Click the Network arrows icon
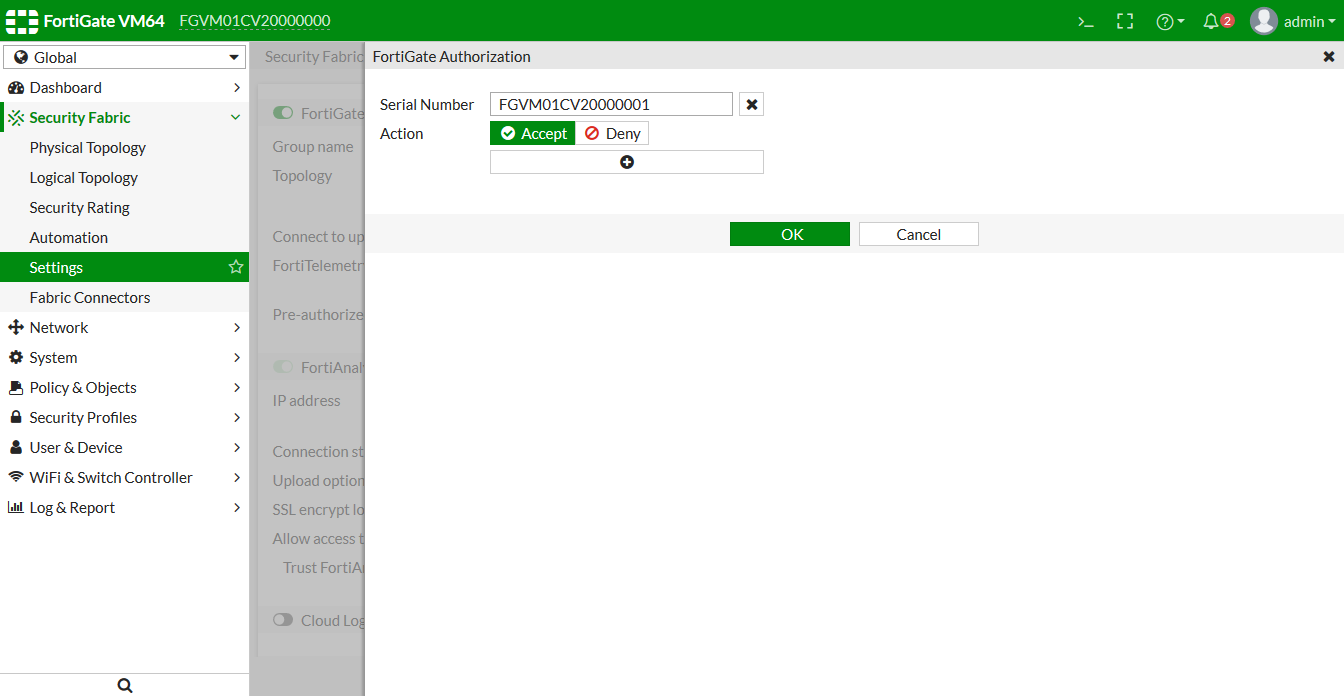 pyautogui.click(x=15, y=327)
